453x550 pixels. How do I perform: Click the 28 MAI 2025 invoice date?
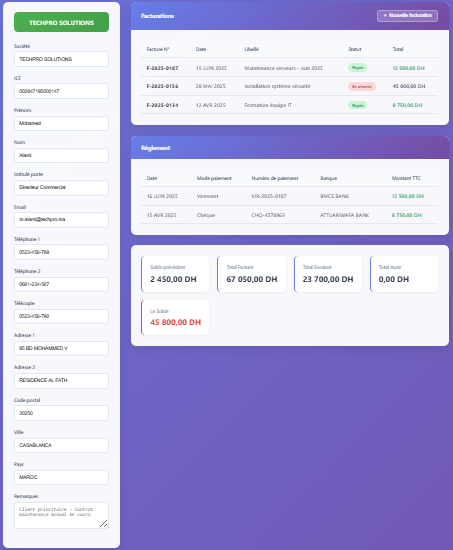click(211, 86)
